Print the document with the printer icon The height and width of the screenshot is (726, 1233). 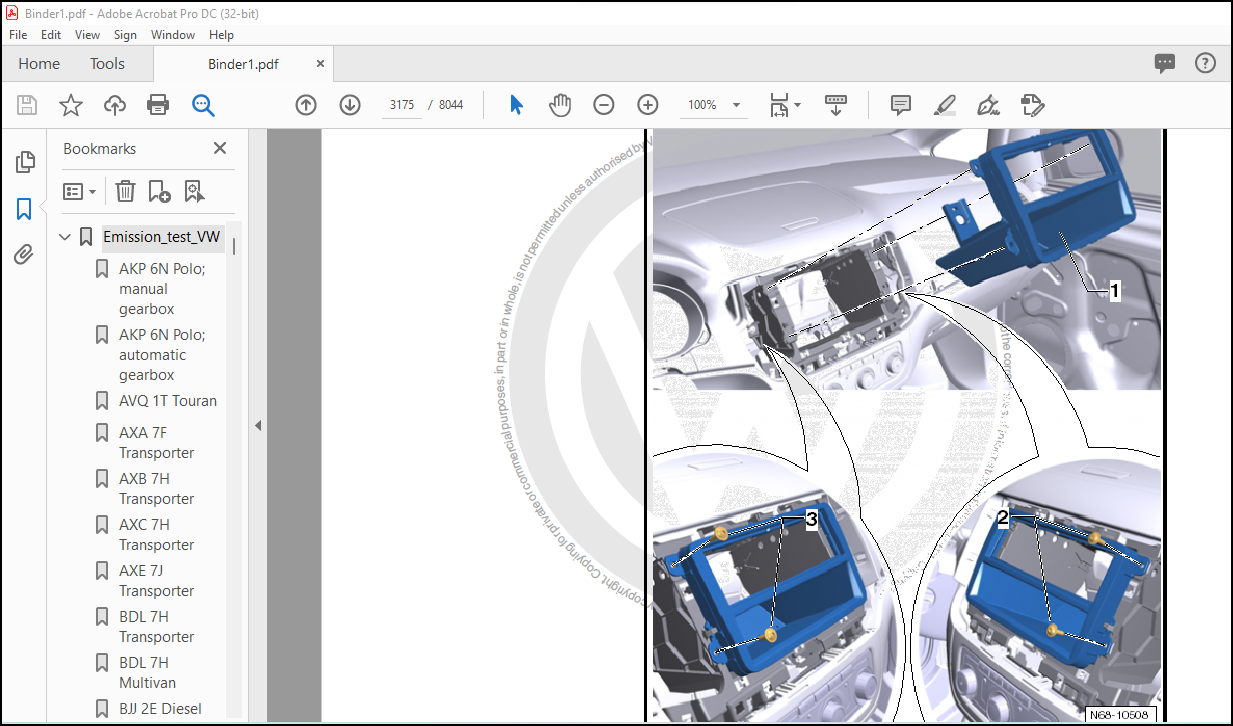[158, 105]
